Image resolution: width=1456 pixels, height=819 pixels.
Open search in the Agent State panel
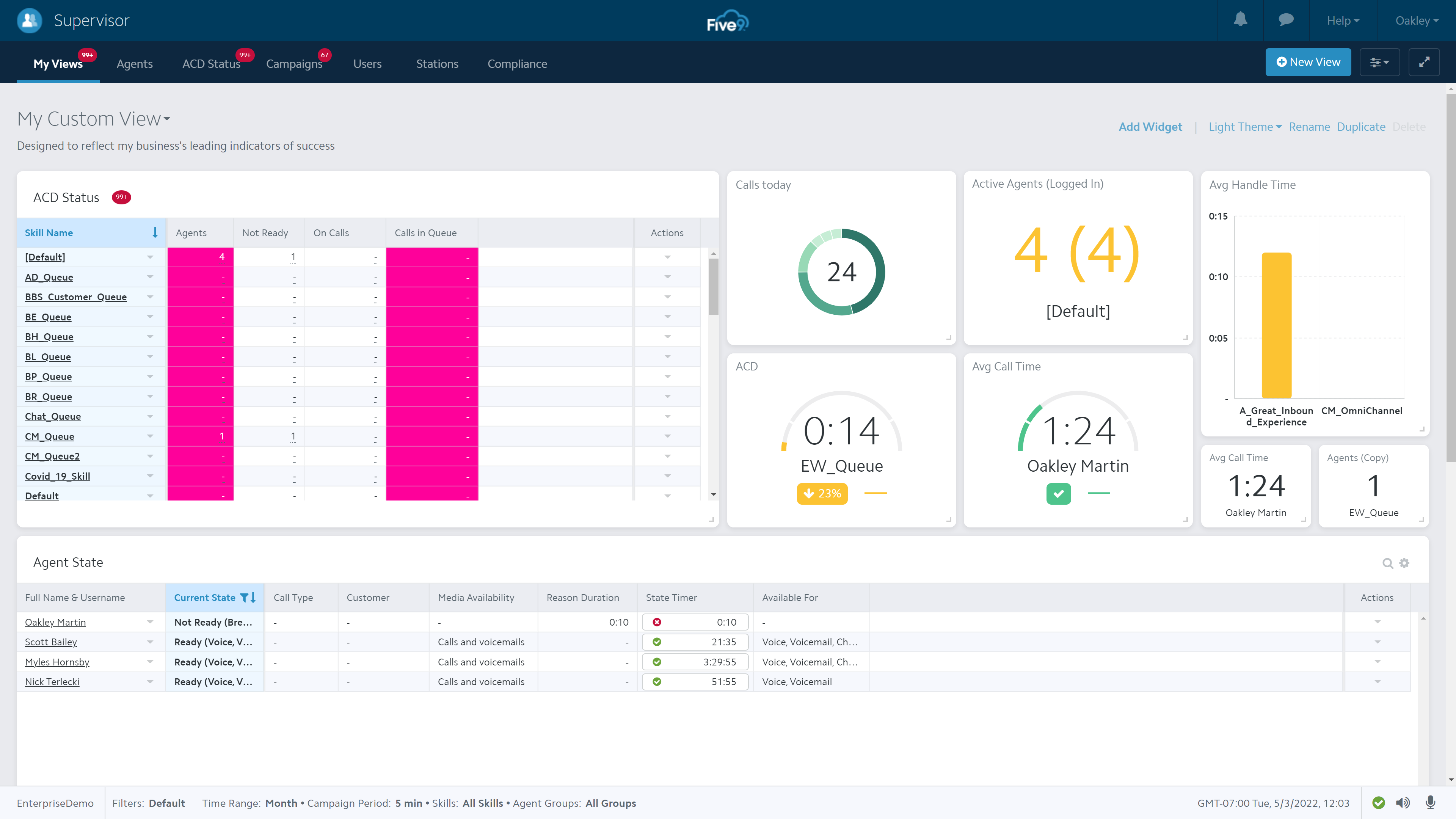pos(1388,563)
